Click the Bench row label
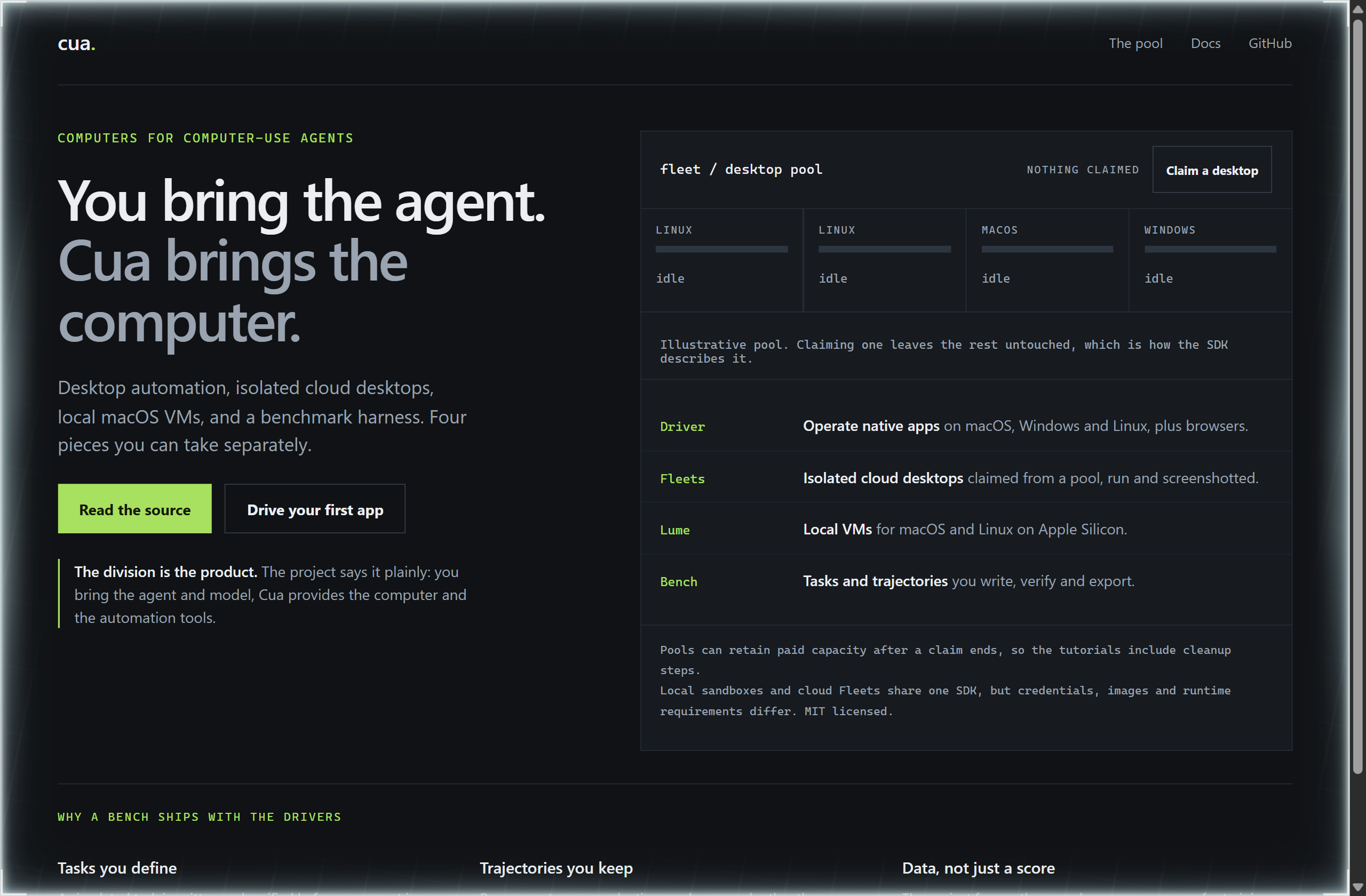The width and height of the screenshot is (1366, 896). coord(678,582)
